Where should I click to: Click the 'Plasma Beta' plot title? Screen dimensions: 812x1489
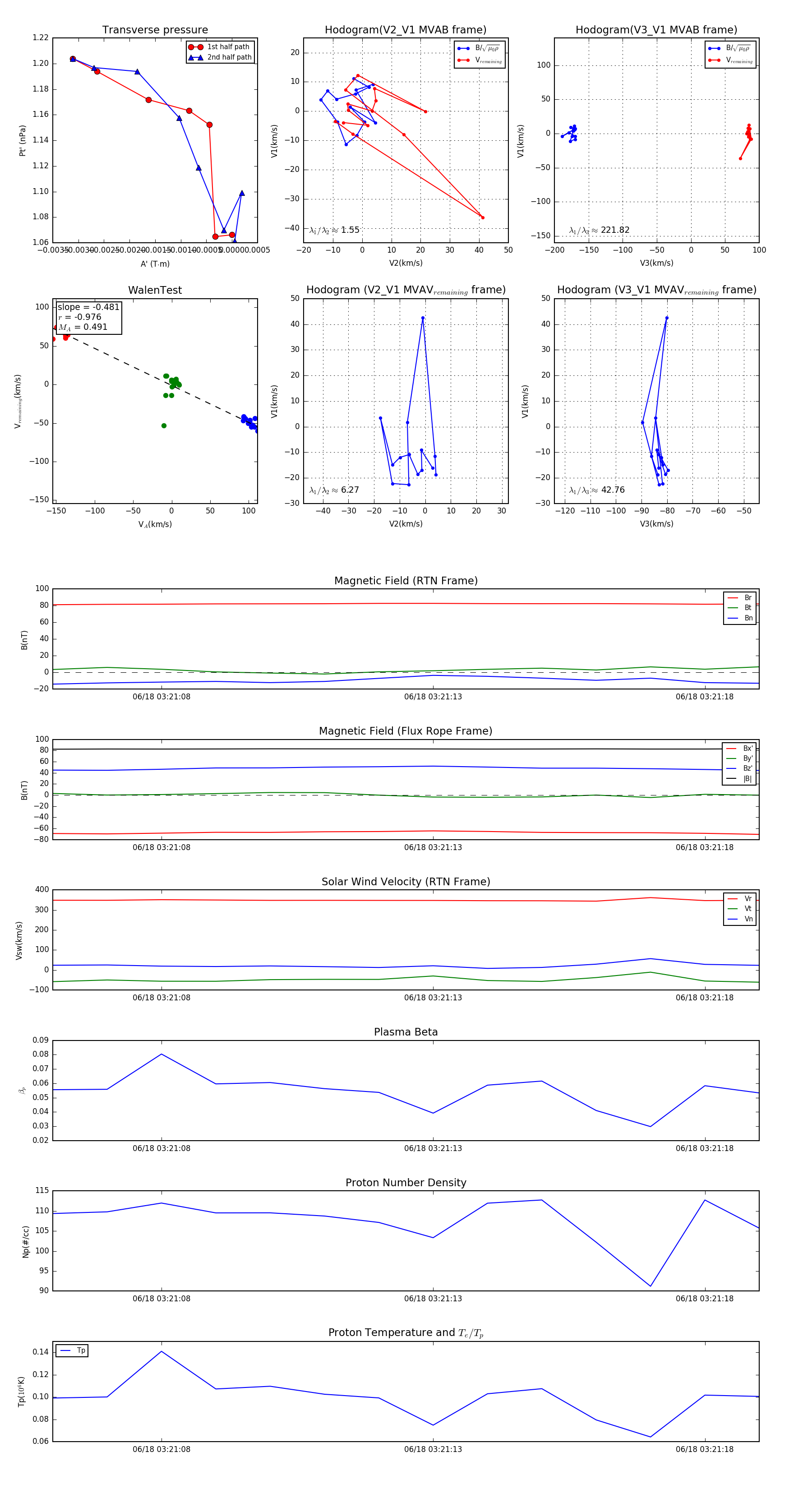click(x=406, y=1032)
